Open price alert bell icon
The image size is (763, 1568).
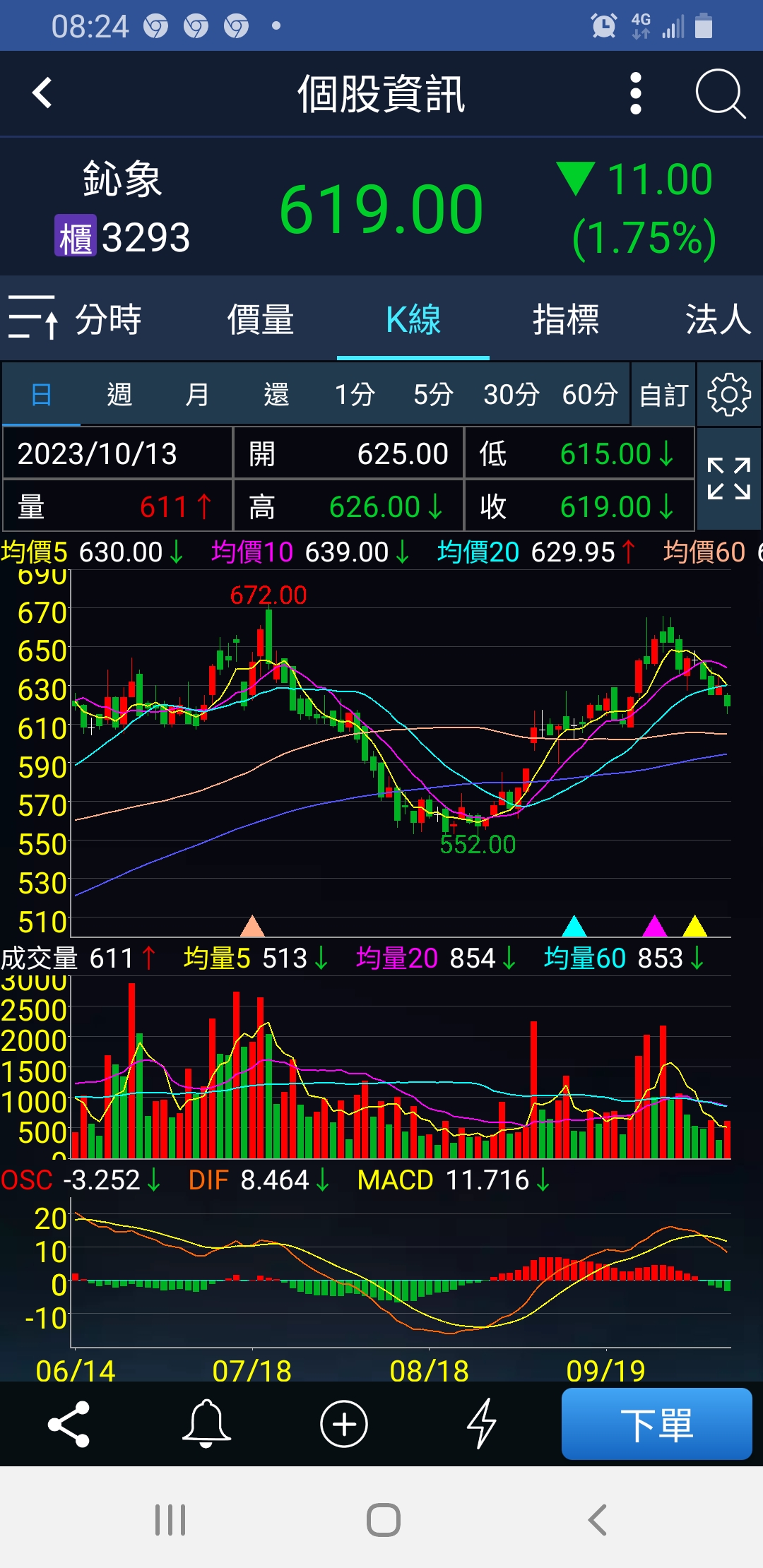[x=206, y=1424]
